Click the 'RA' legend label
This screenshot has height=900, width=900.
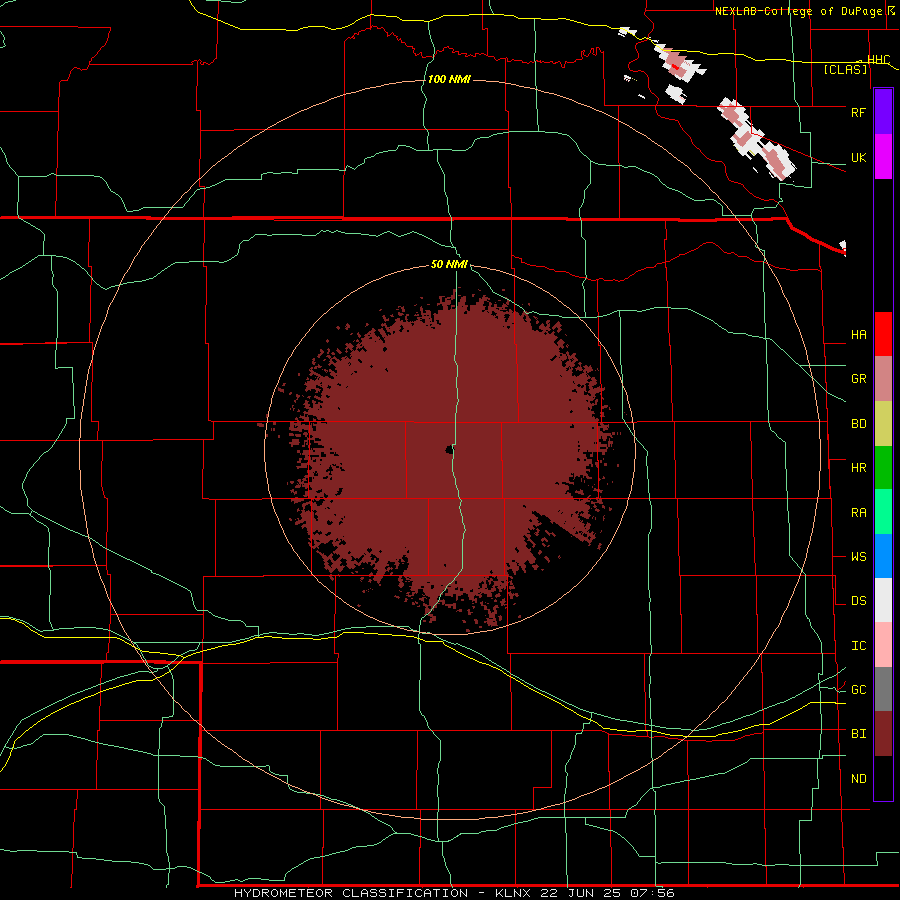[x=858, y=513]
